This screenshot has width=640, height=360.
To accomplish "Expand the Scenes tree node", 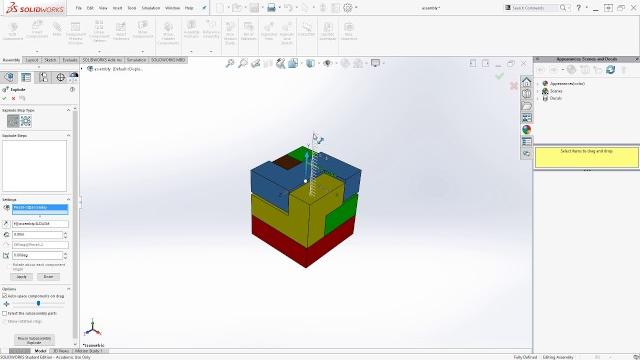I will (538, 91).
